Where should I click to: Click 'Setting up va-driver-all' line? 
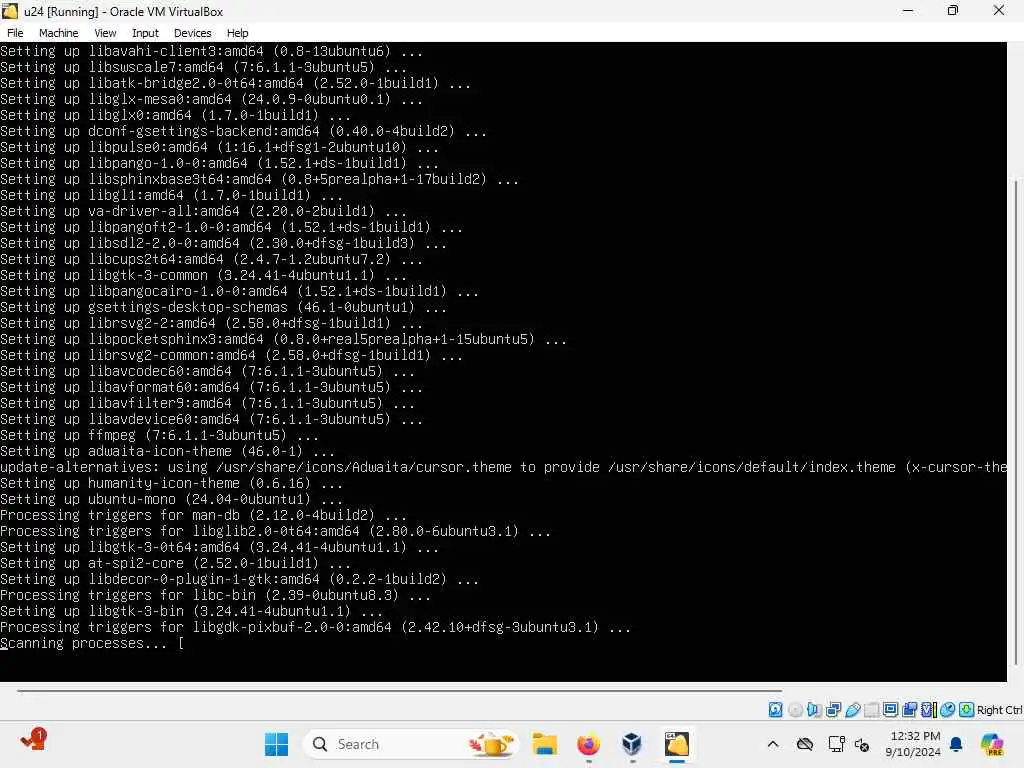[203, 211]
